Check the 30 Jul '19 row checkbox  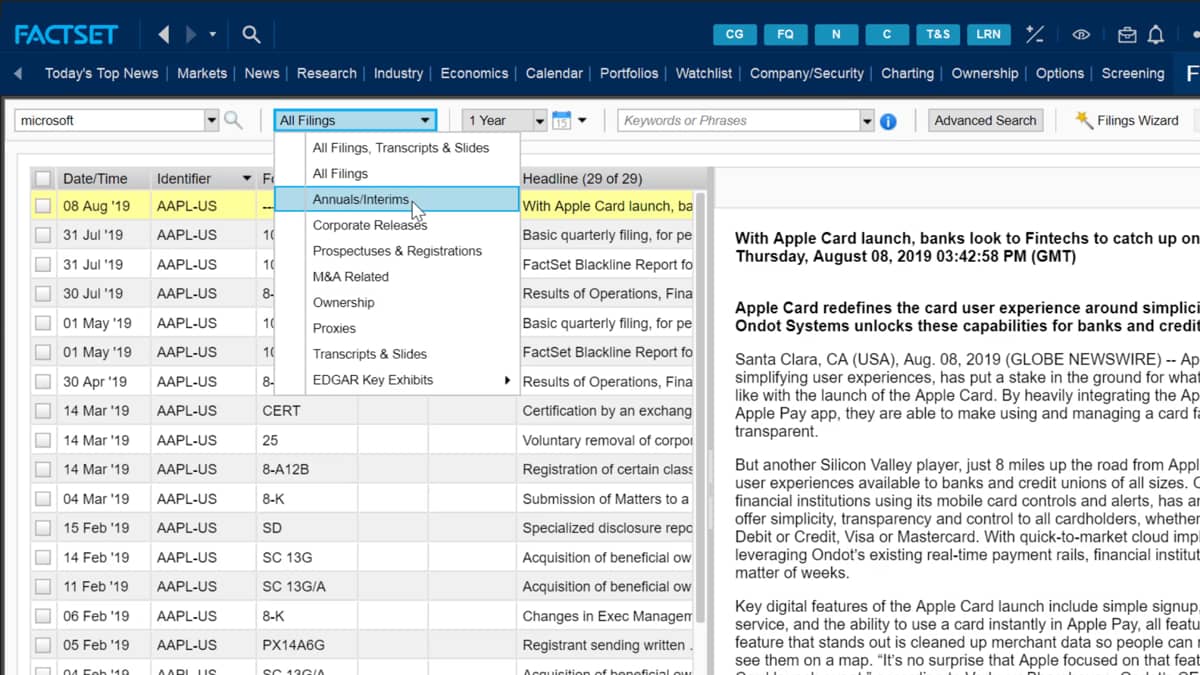click(43, 294)
